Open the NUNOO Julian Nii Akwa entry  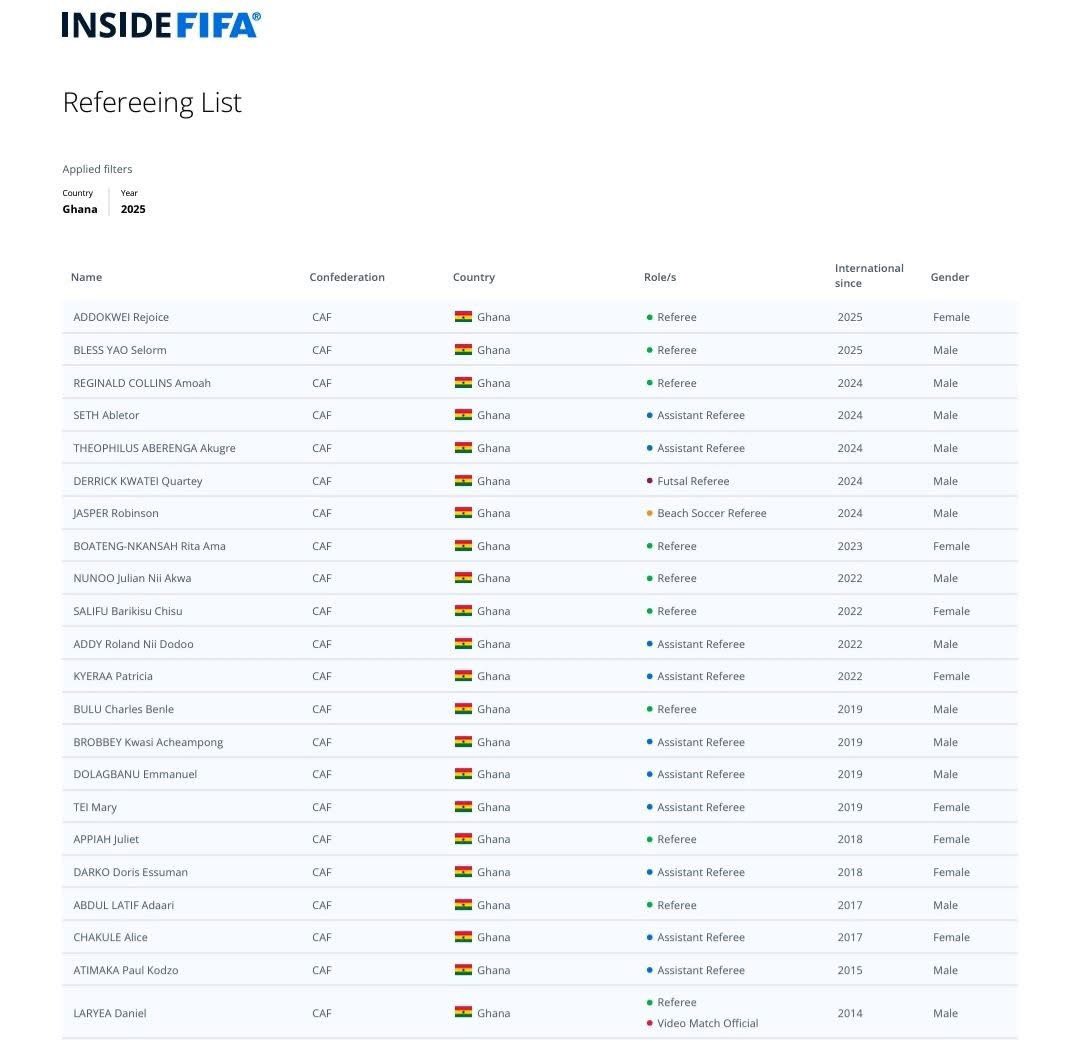[x=539, y=579]
